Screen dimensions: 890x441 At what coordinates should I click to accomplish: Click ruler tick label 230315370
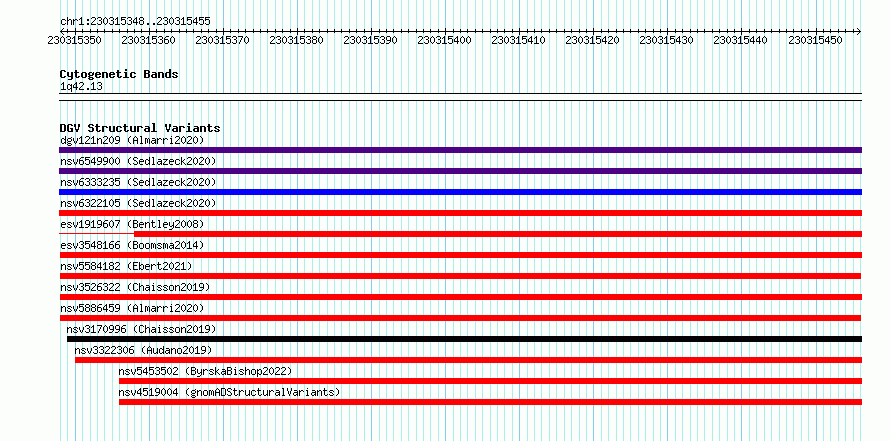click(222, 40)
